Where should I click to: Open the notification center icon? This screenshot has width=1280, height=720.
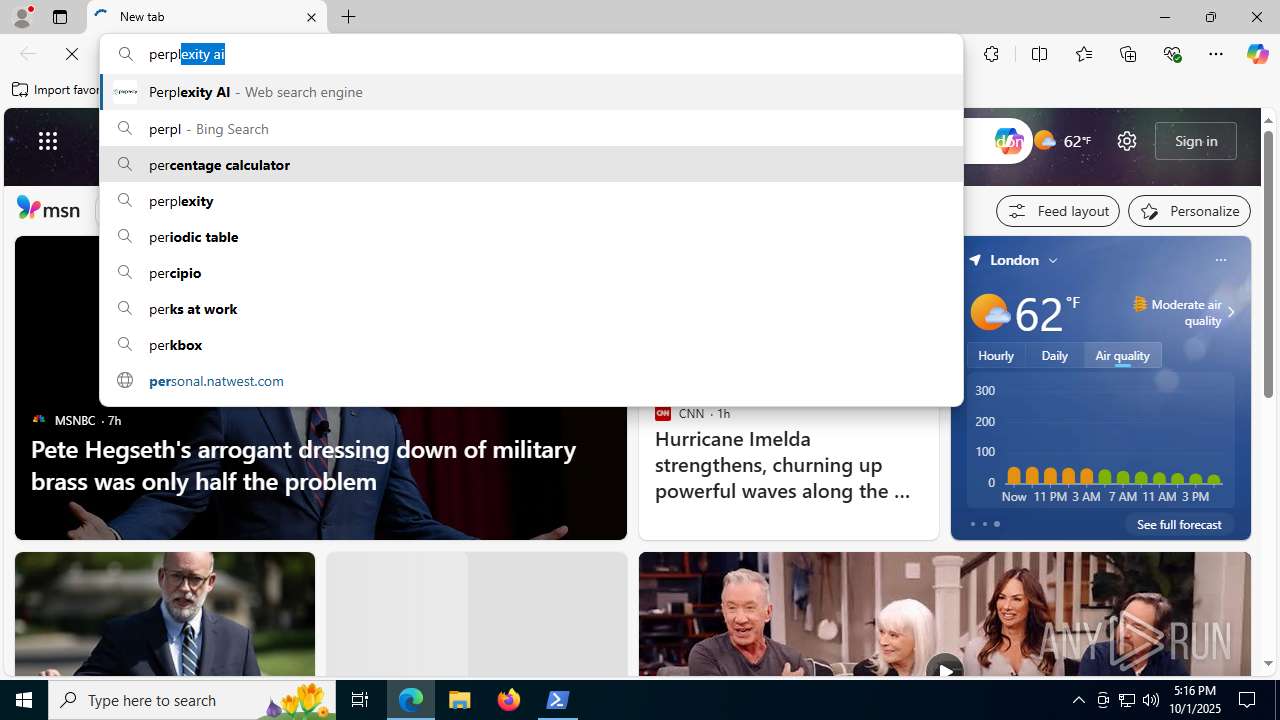click(1248, 700)
